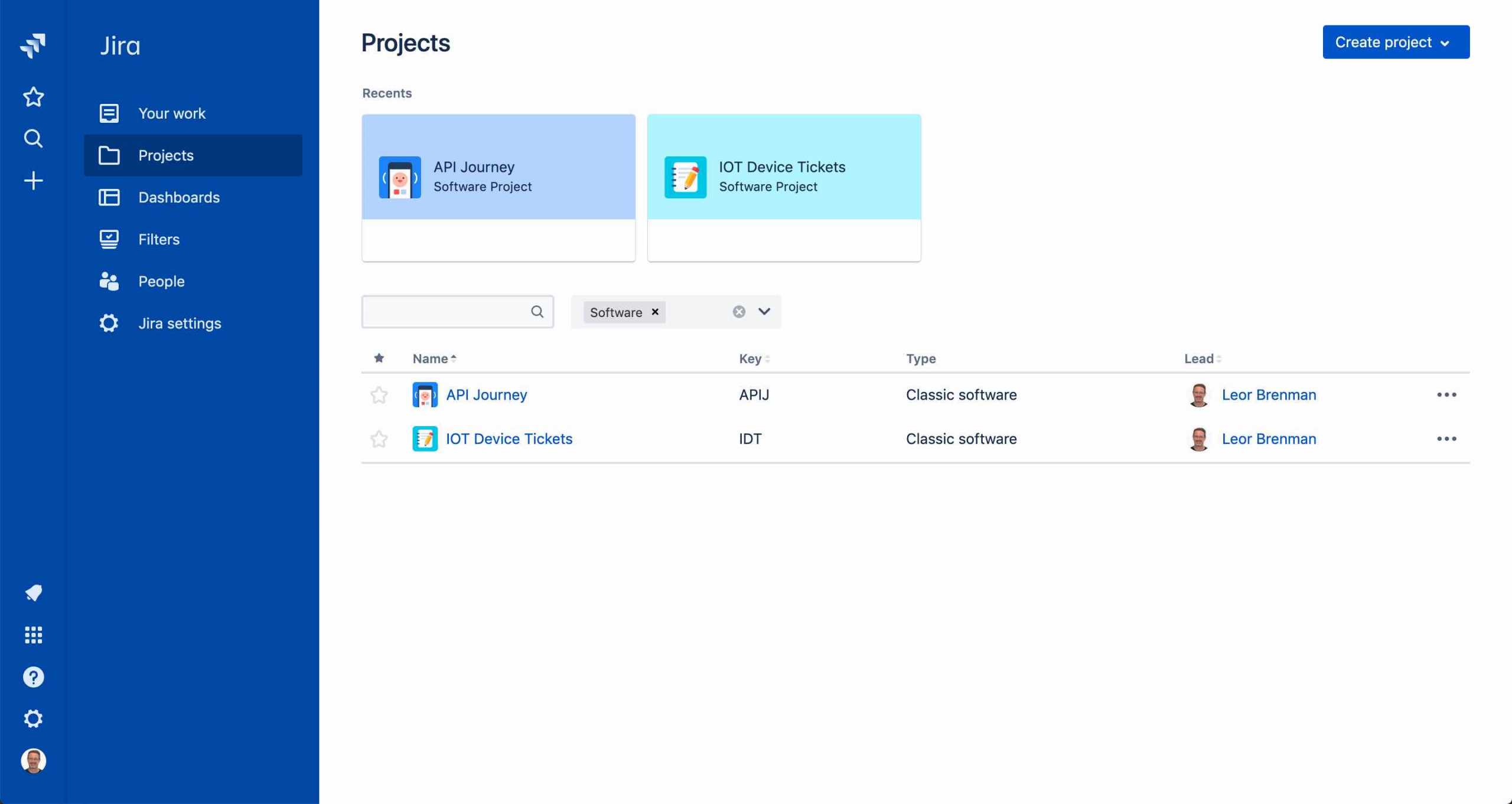The image size is (1512, 804).
Task: Open Jira settings
Action: click(193, 323)
